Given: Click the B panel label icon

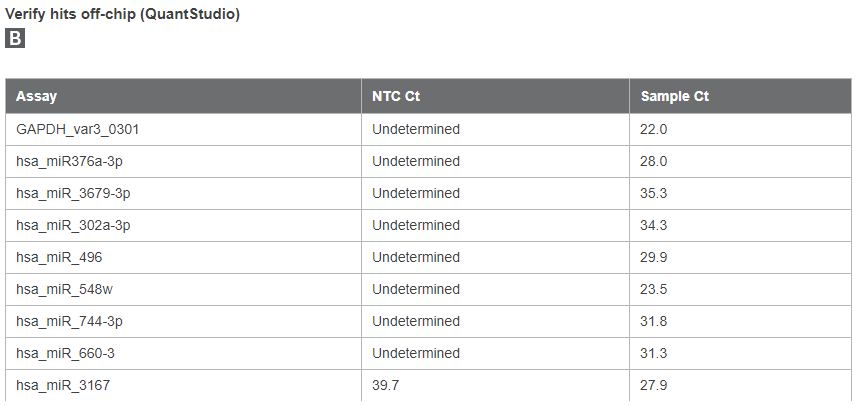Looking at the screenshot, I should tap(15, 39).
